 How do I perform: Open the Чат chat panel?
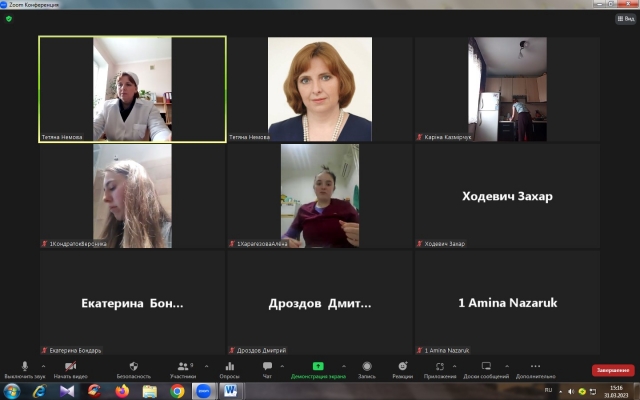[x=267, y=370]
